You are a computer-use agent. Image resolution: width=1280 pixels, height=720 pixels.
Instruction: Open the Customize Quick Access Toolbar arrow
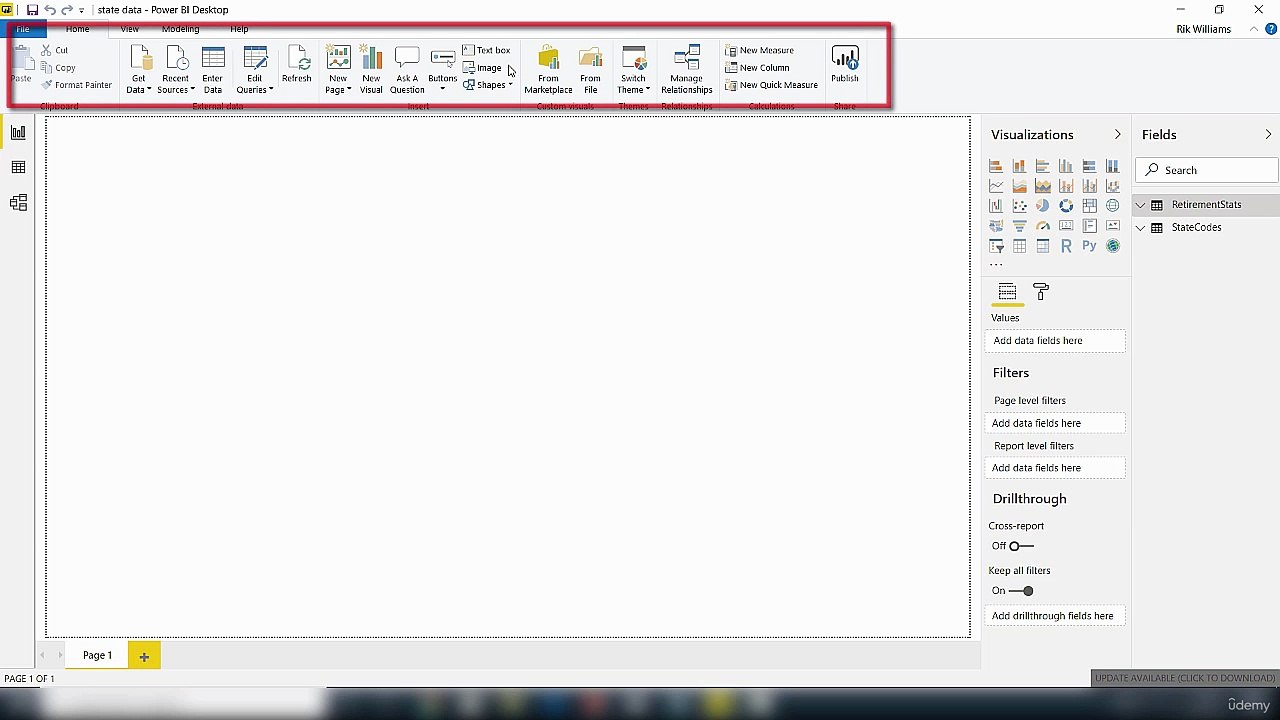(x=82, y=11)
